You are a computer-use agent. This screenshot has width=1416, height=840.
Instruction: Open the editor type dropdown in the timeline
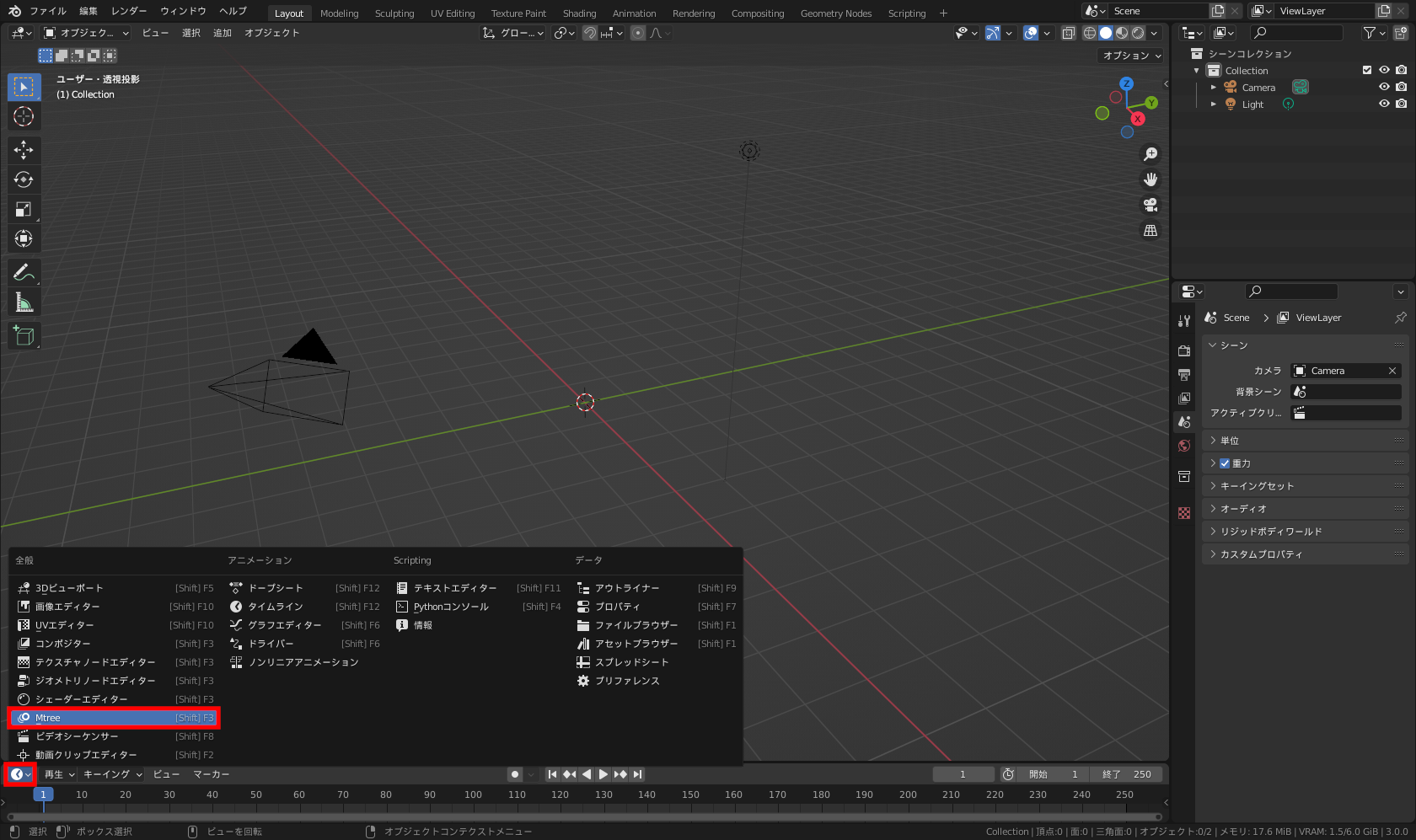[19, 774]
